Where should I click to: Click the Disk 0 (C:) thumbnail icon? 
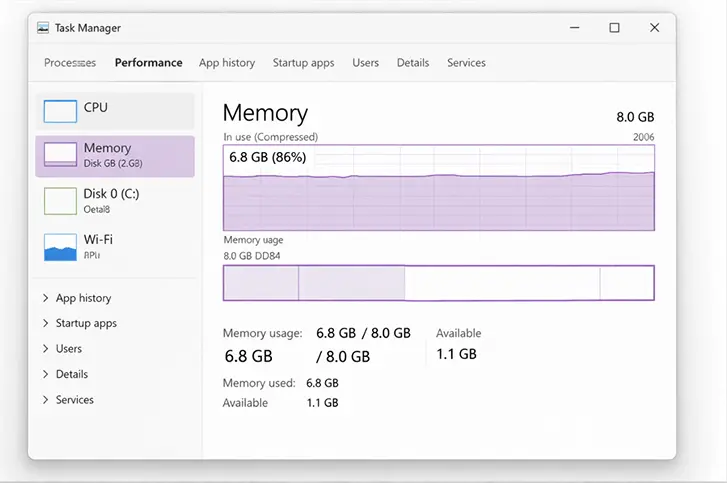click(60, 201)
